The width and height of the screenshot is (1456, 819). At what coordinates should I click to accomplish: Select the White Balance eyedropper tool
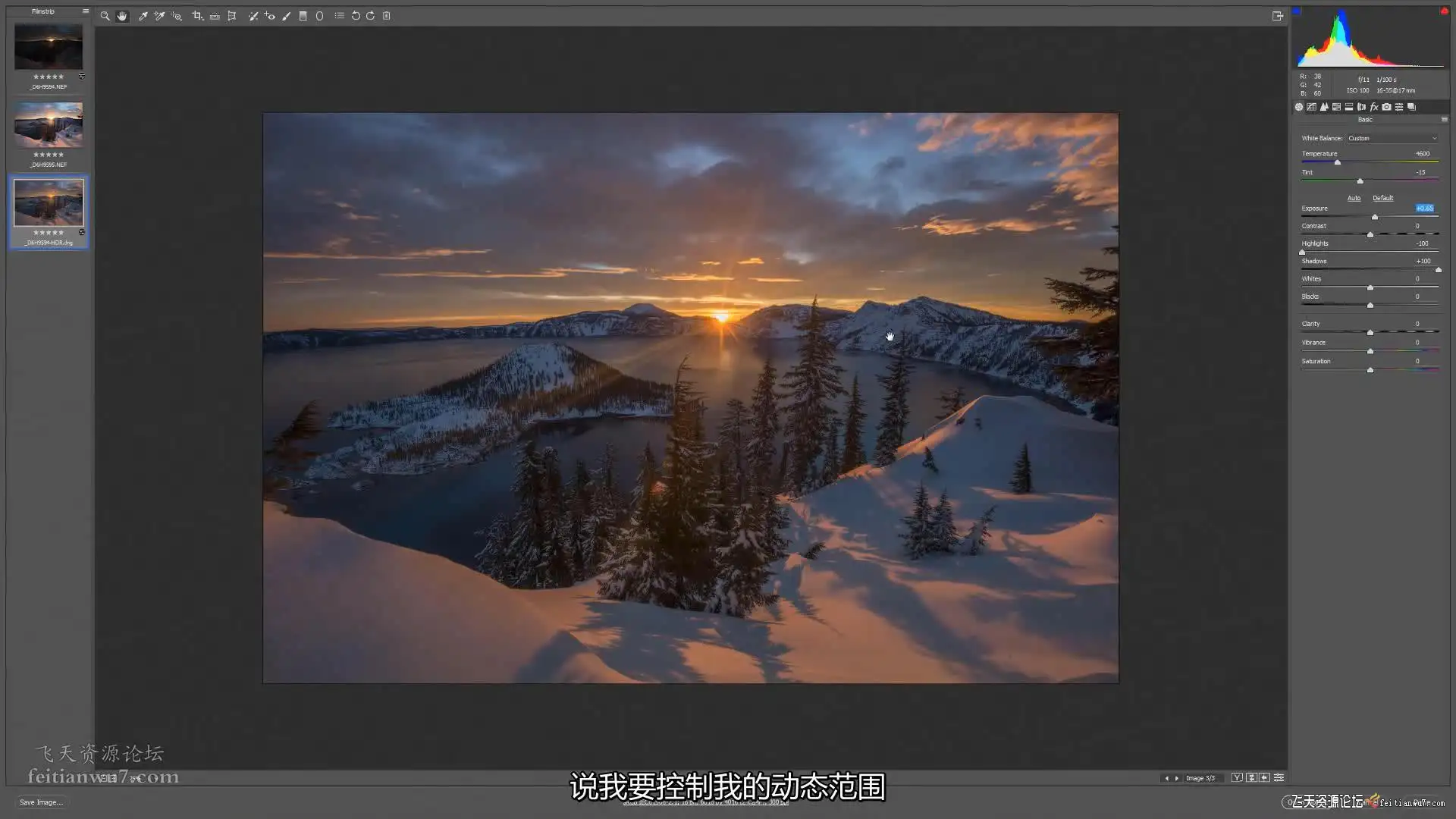[143, 16]
